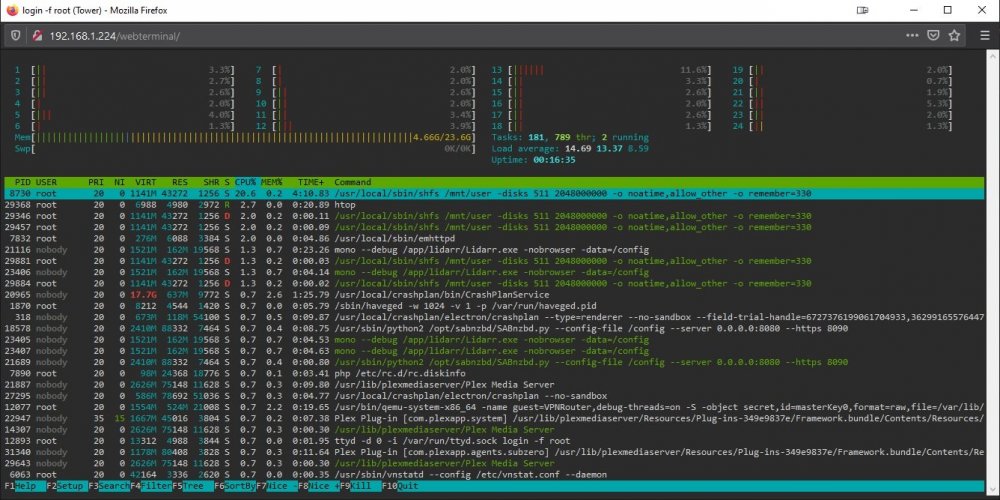Image resolution: width=1000 pixels, height=500 pixels.
Task: Select the SABnzbd python2 row PID 18578
Action: 494,328
